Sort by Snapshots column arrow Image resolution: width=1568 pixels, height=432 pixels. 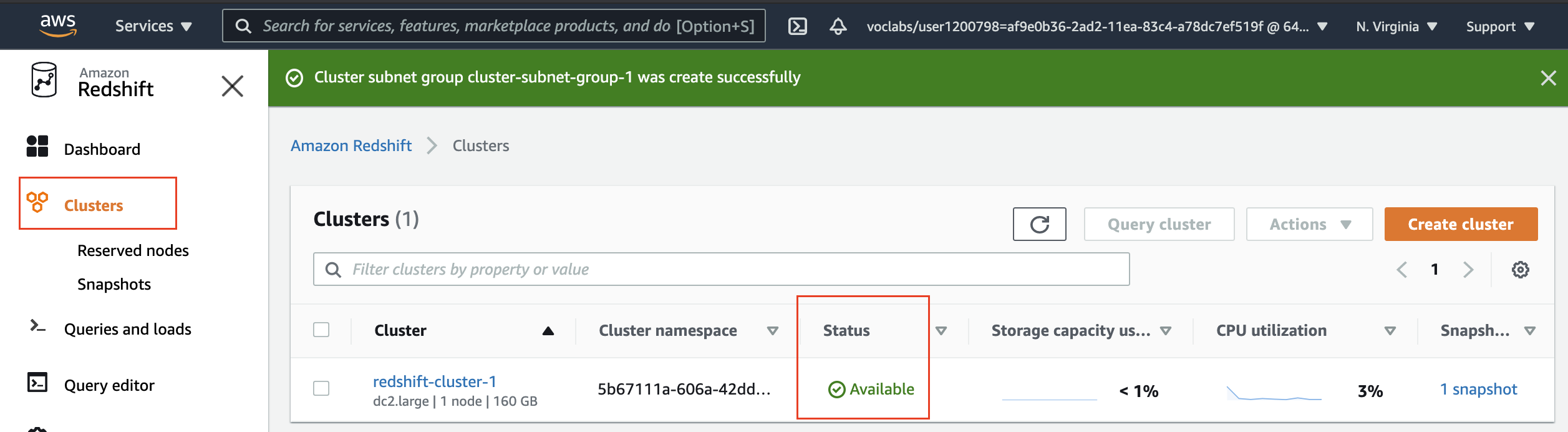pos(1530,331)
